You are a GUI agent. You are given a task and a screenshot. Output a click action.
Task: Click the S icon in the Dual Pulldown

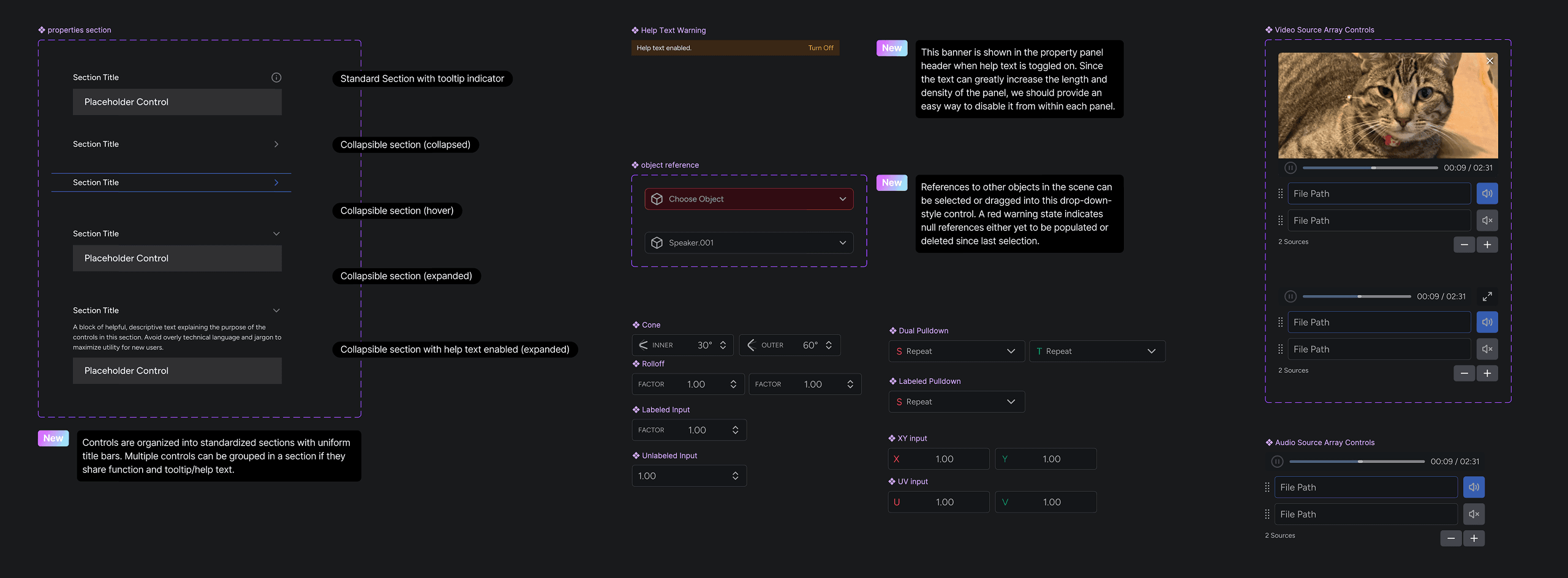(x=899, y=351)
